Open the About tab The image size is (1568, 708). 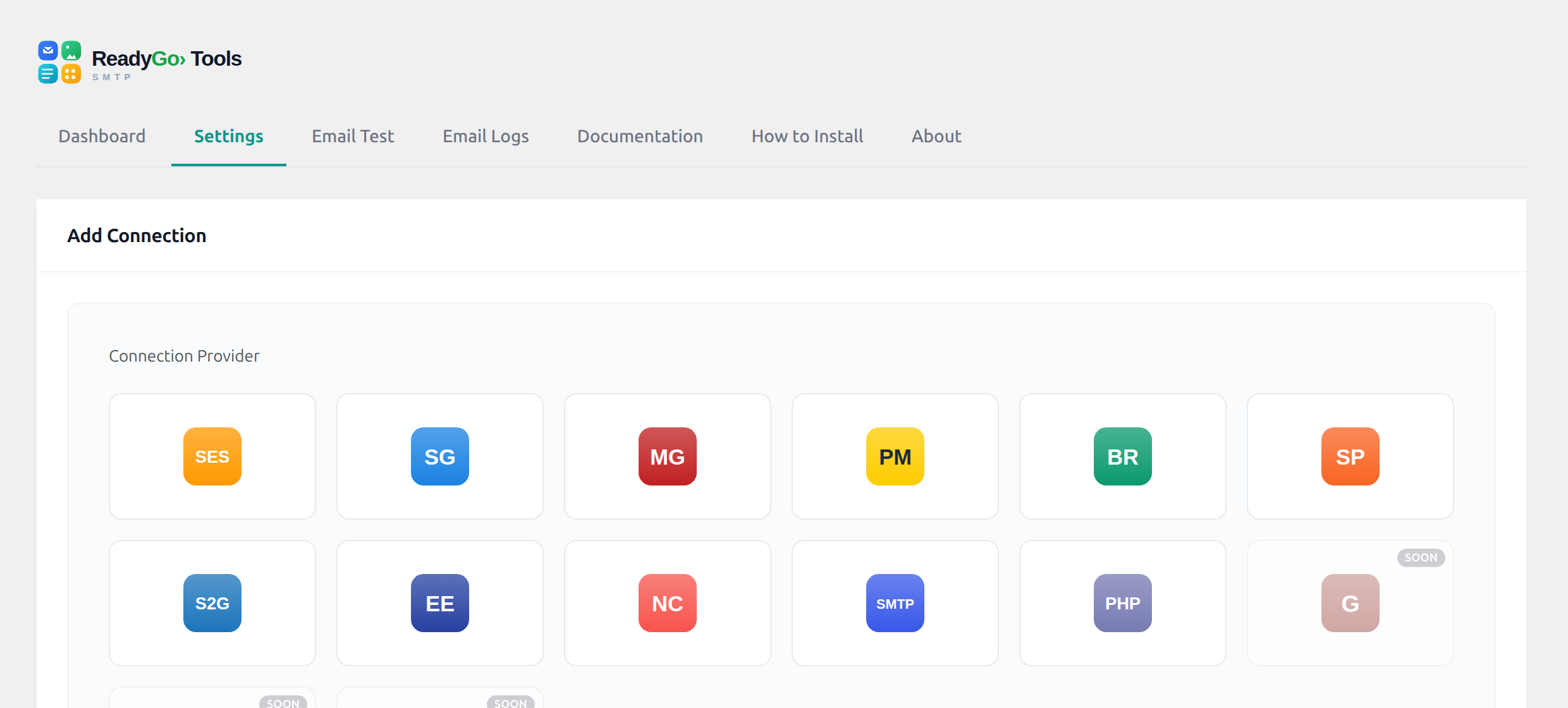[x=936, y=136]
